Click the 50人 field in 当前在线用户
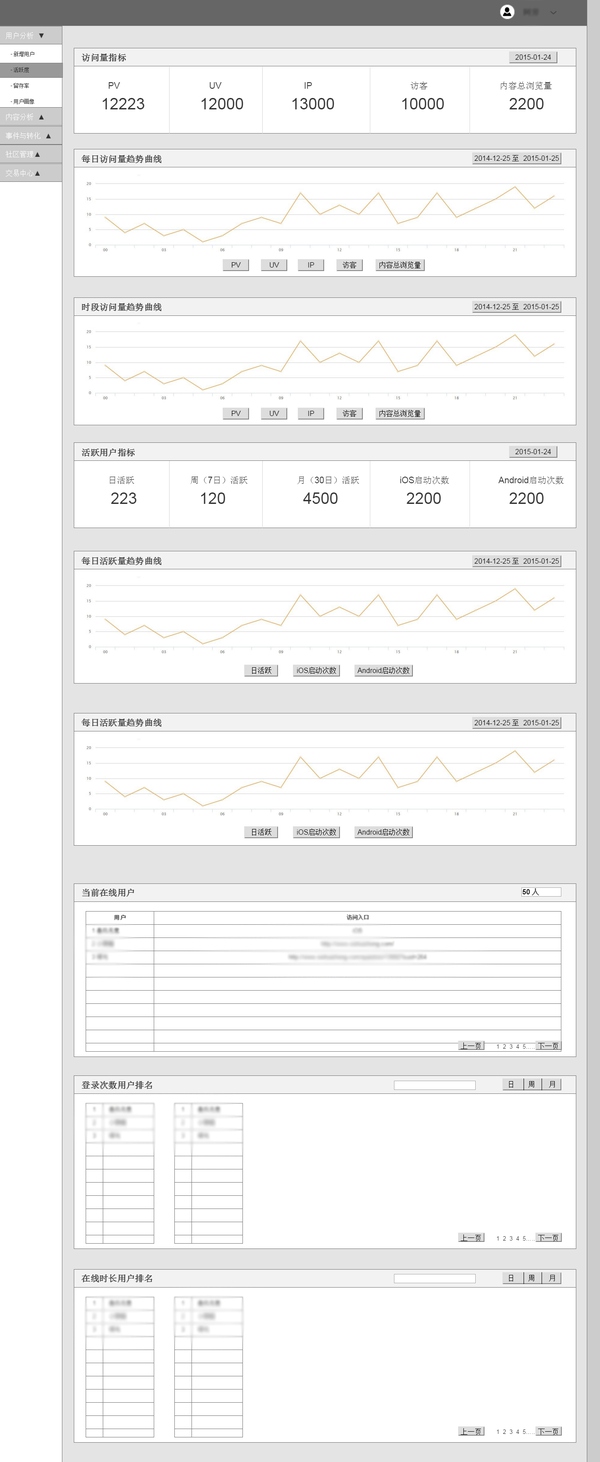This screenshot has height=1462, width=600. [541, 891]
